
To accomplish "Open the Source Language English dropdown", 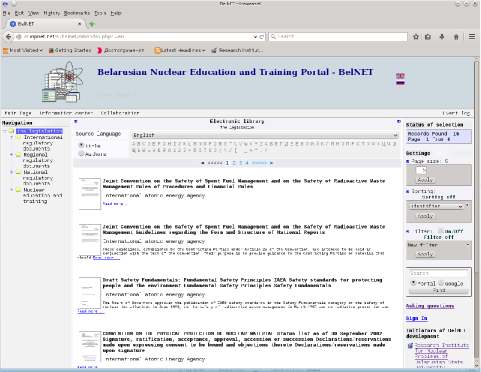I will click(265, 135).
